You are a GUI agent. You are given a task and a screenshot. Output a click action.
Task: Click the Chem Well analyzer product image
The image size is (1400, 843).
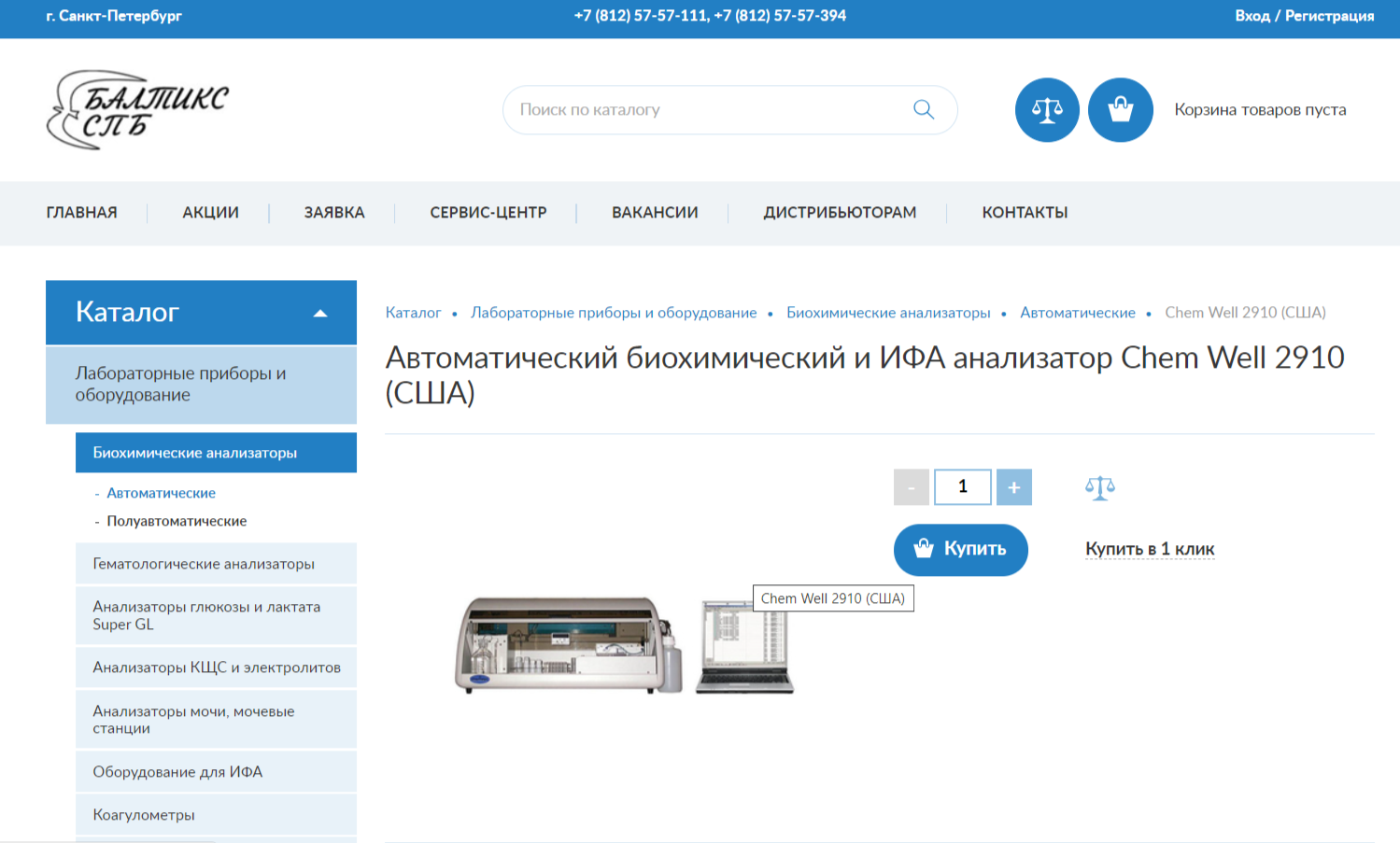pyautogui.click(x=624, y=645)
